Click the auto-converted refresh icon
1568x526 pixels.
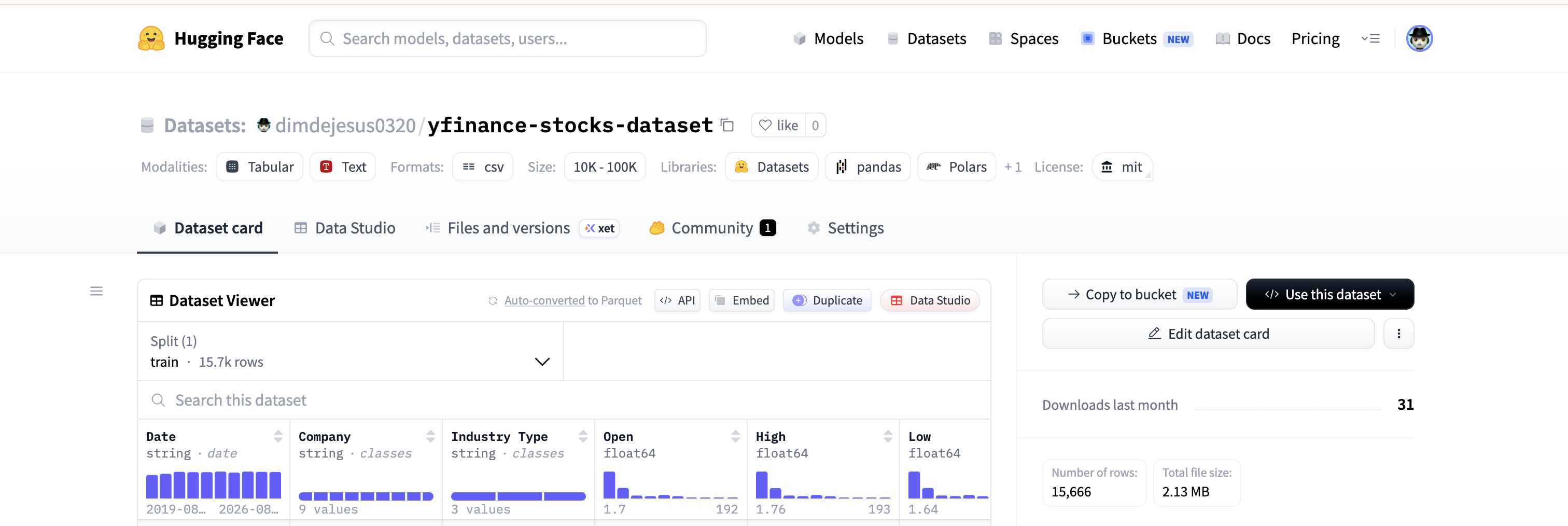(493, 300)
